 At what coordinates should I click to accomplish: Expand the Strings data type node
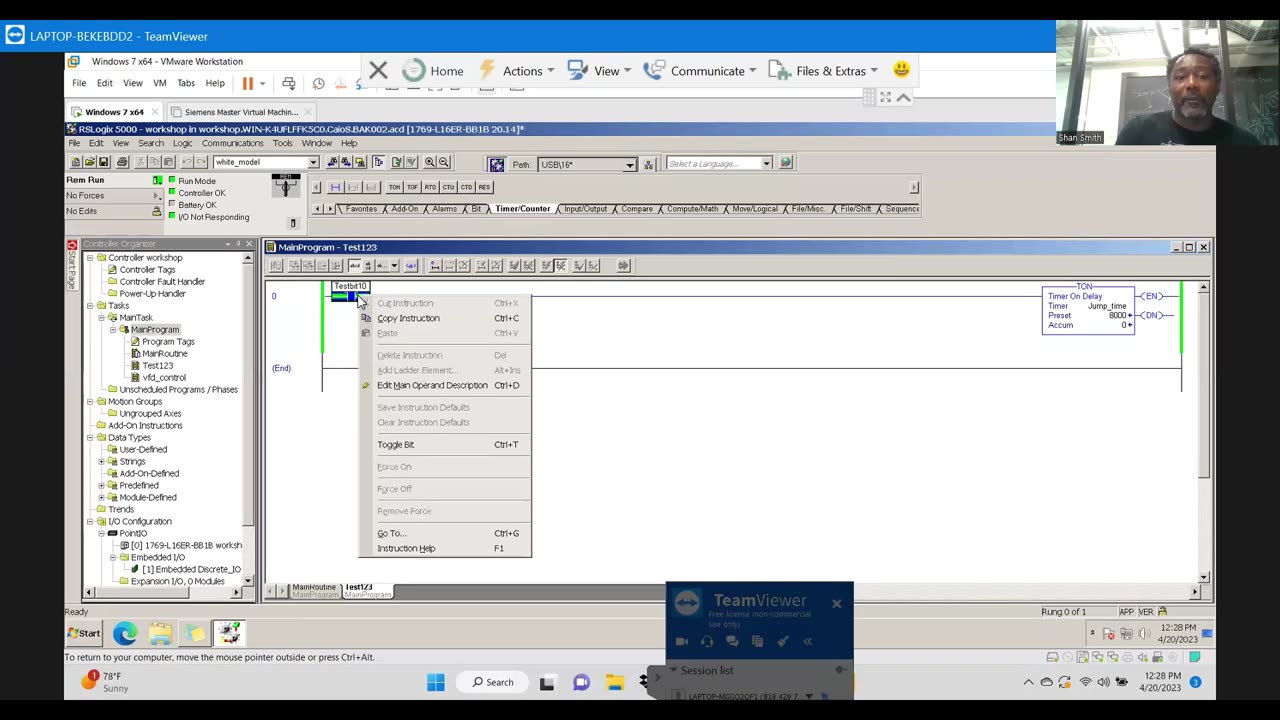[x=101, y=461]
